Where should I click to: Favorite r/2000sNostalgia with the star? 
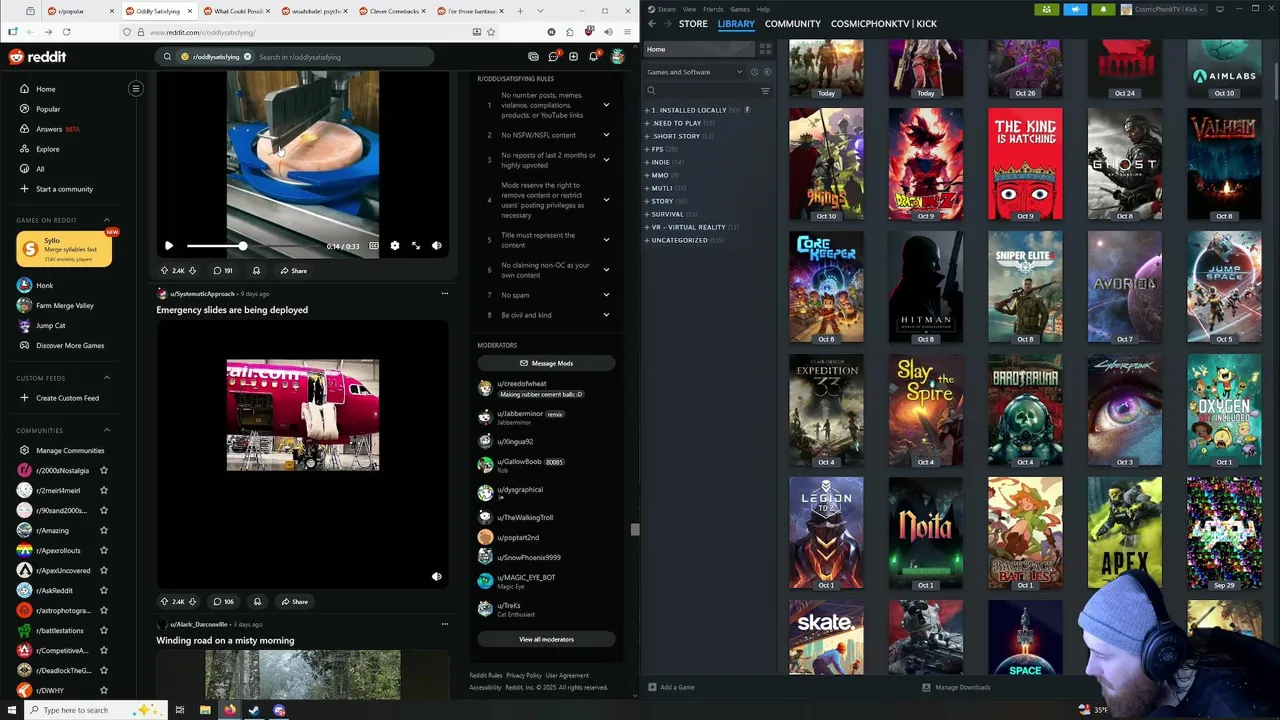(x=104, y=471)
